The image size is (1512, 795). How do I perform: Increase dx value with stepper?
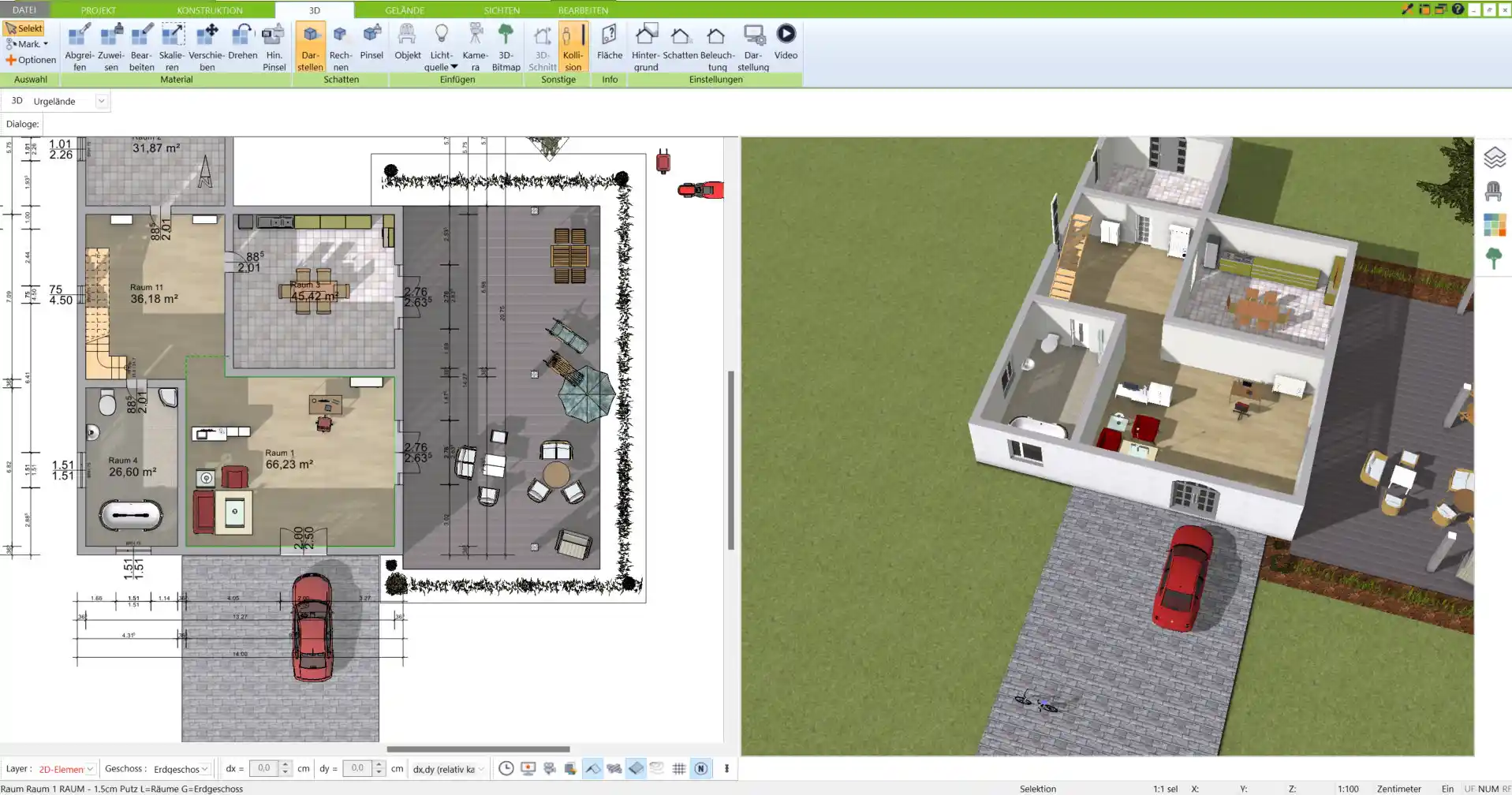pyautogui.click(x=286, y=764)
